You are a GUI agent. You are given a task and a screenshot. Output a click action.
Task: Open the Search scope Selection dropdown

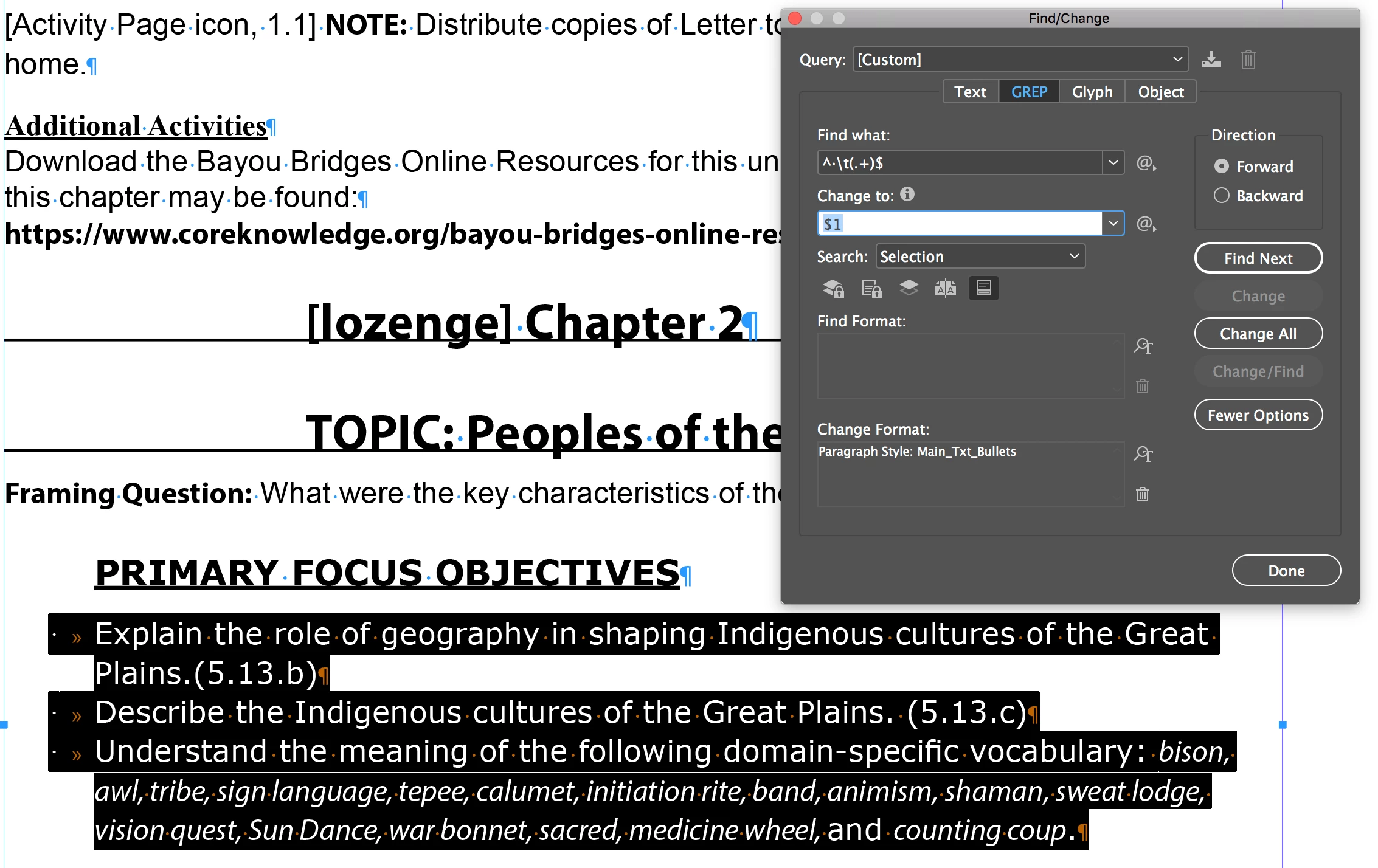[x=980, y=257]
